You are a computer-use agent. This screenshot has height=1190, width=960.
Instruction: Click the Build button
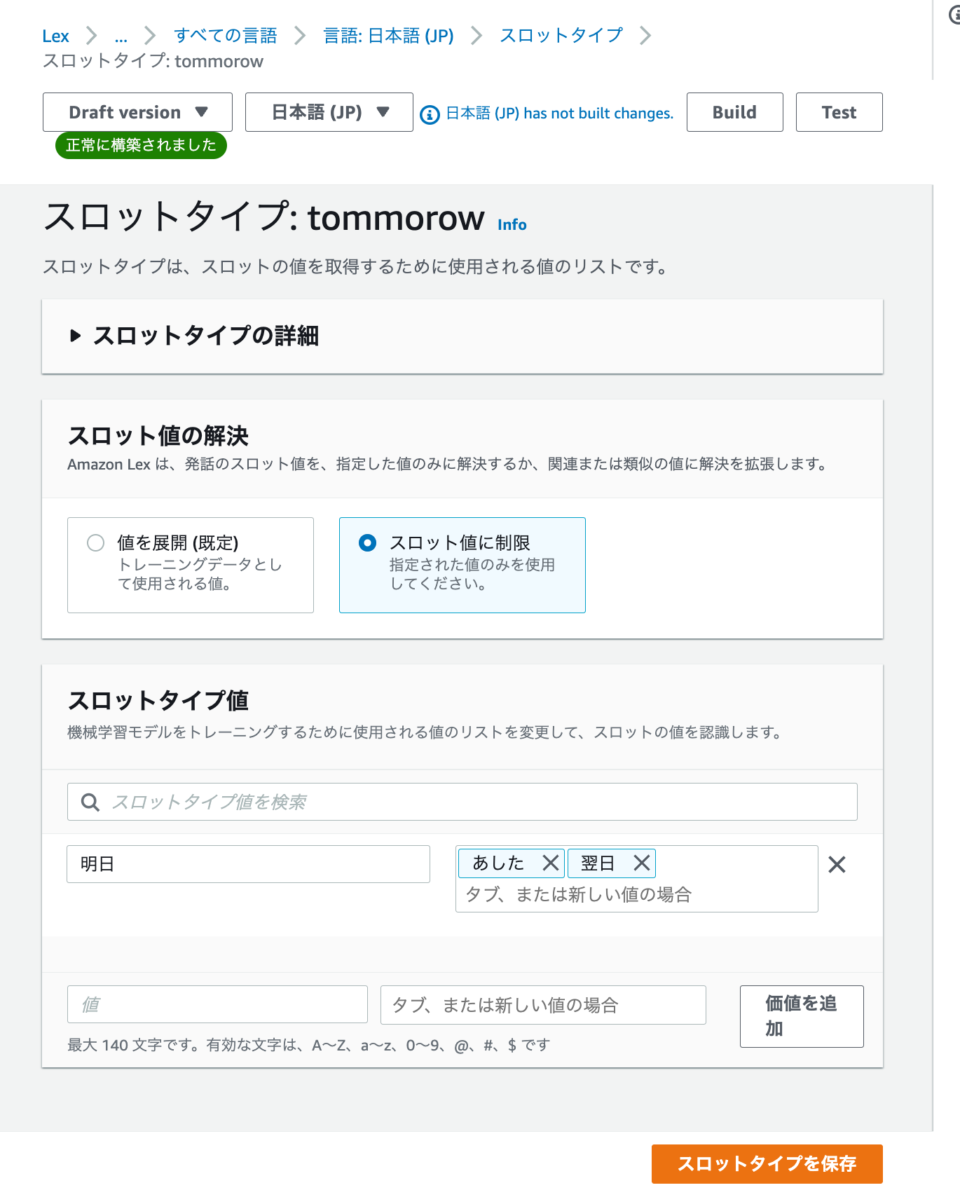[x=734, y=112]
